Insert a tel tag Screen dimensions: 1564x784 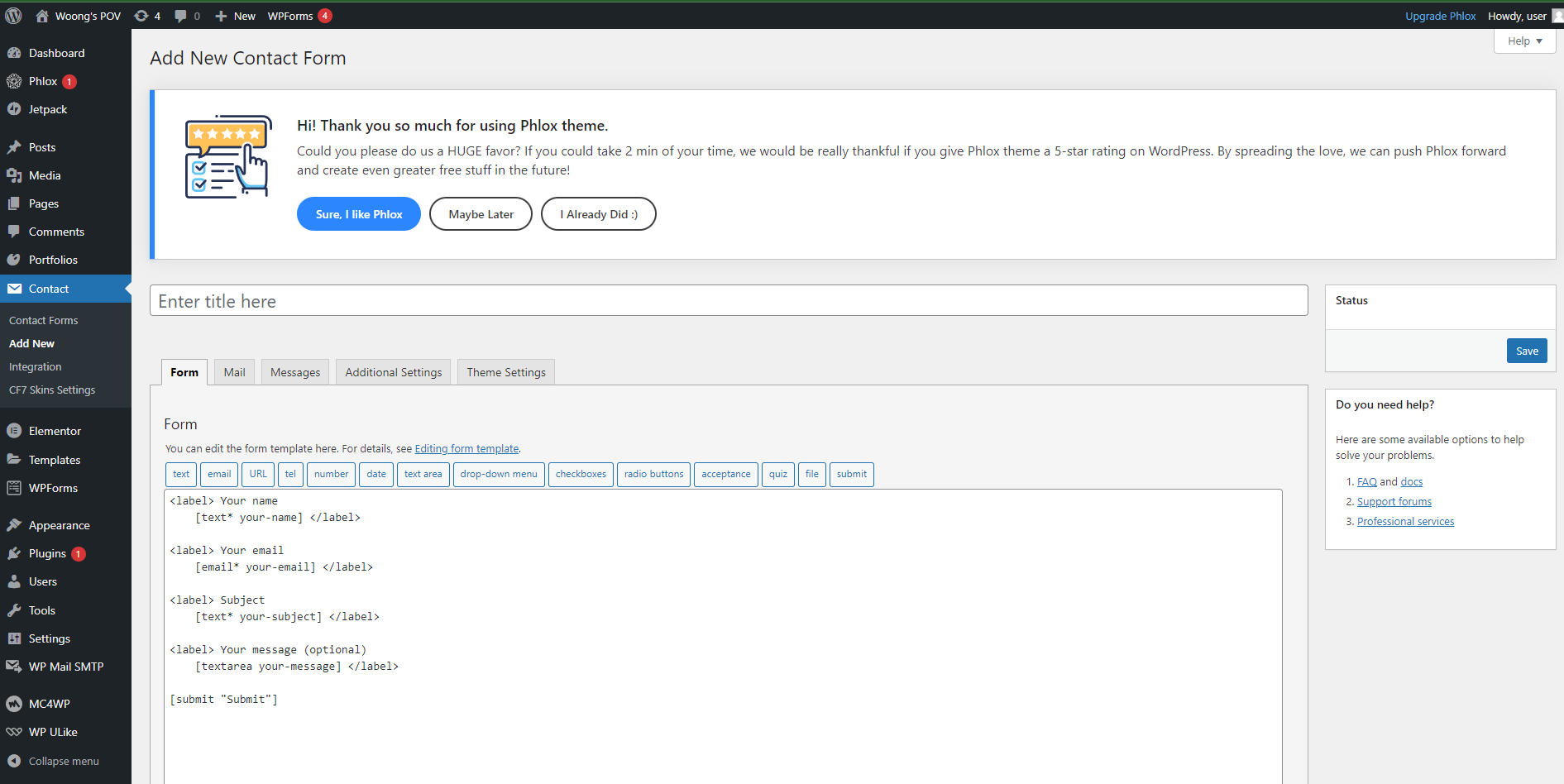click(x=290, y=474)
